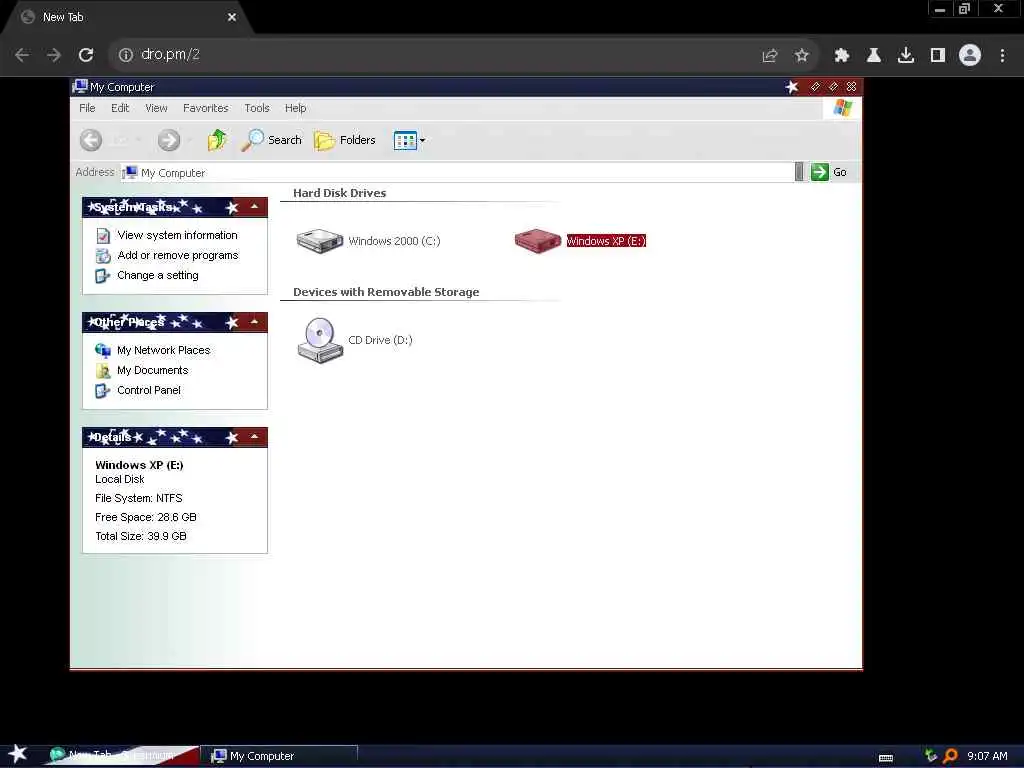Click the share page icon in address bar
Screen dimensions: 1024x768
tap(770, 56)
